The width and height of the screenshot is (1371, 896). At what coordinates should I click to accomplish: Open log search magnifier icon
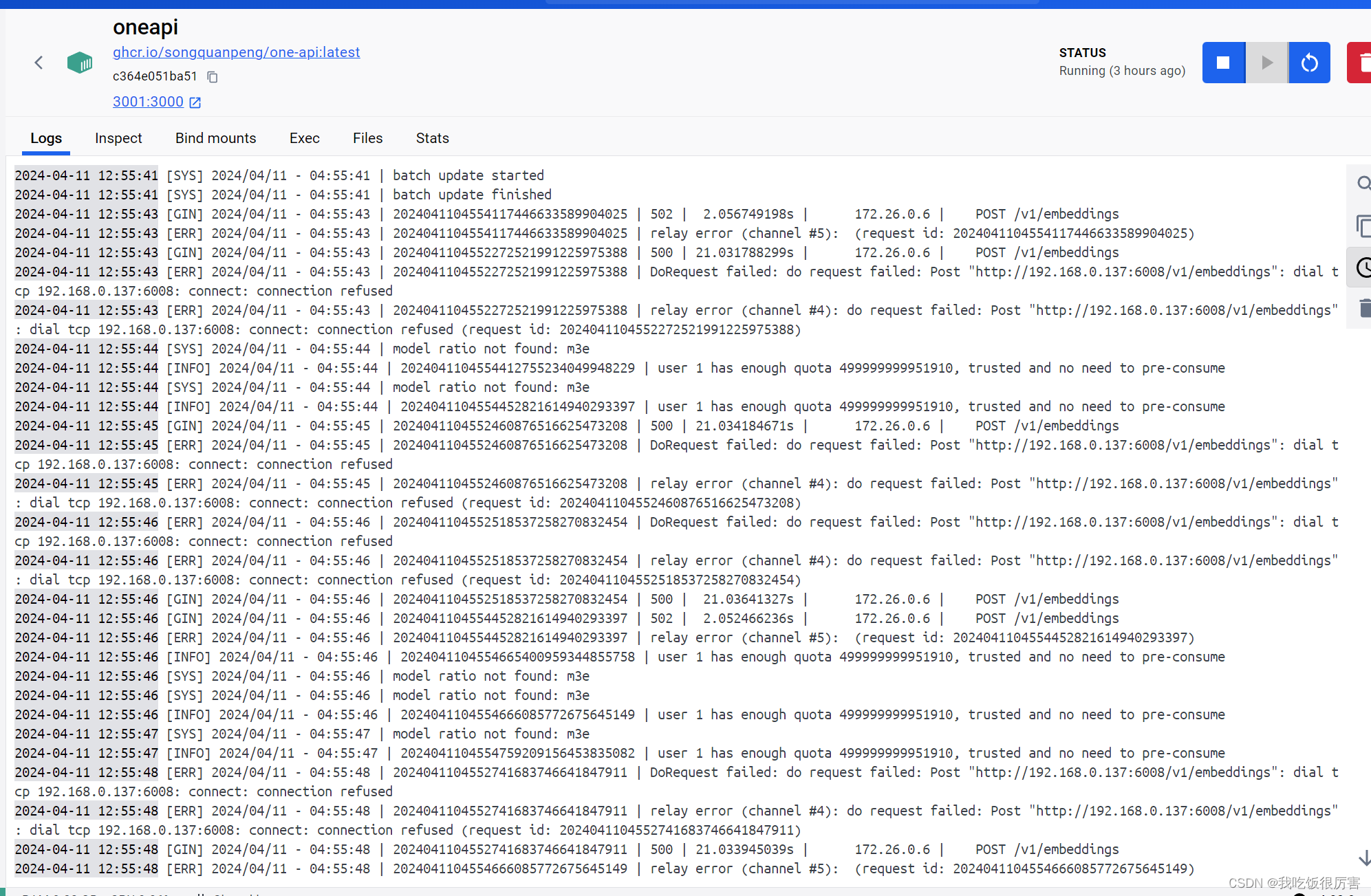coord(1363,183)
